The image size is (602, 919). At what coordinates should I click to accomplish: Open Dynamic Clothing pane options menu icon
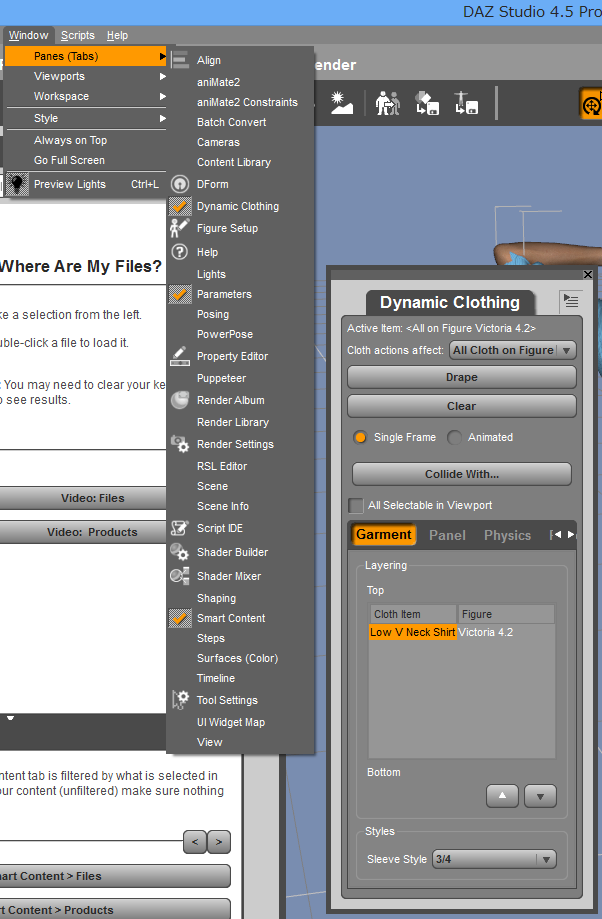coord(571,301)
